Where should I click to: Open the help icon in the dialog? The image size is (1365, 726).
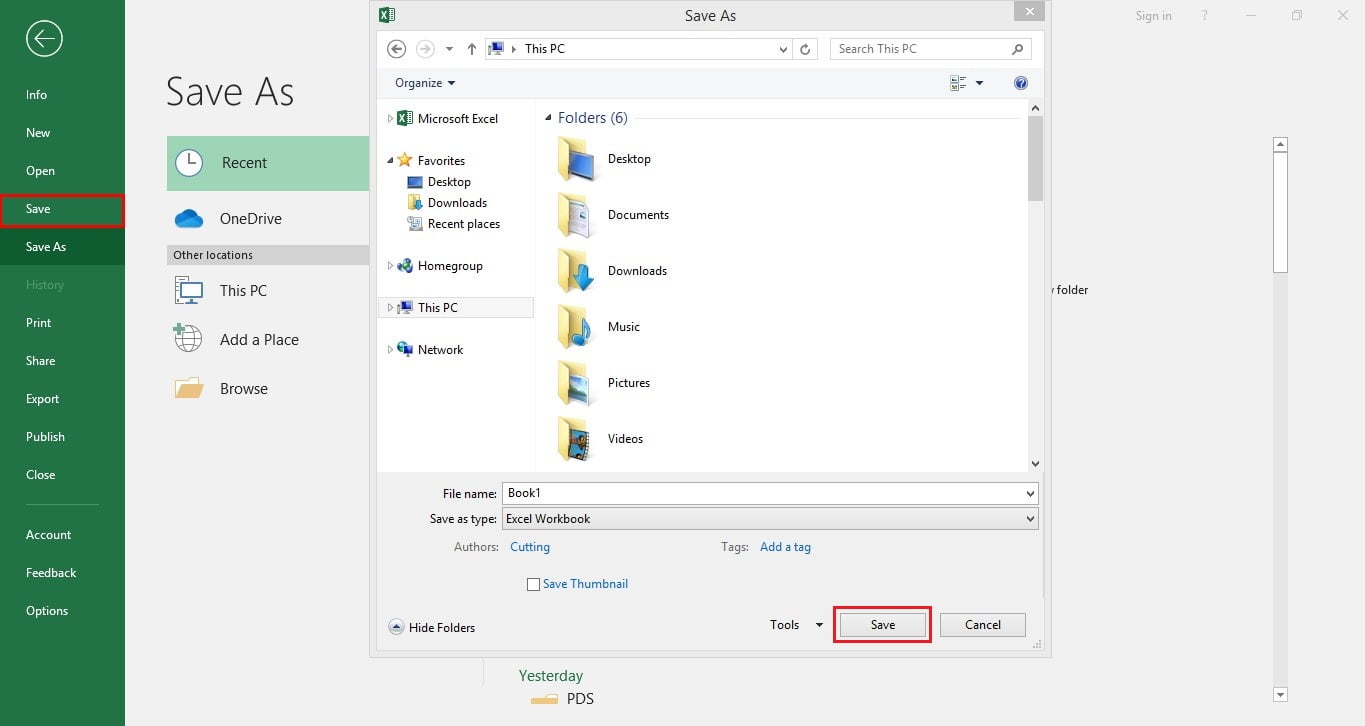[x=1020, y=83]
